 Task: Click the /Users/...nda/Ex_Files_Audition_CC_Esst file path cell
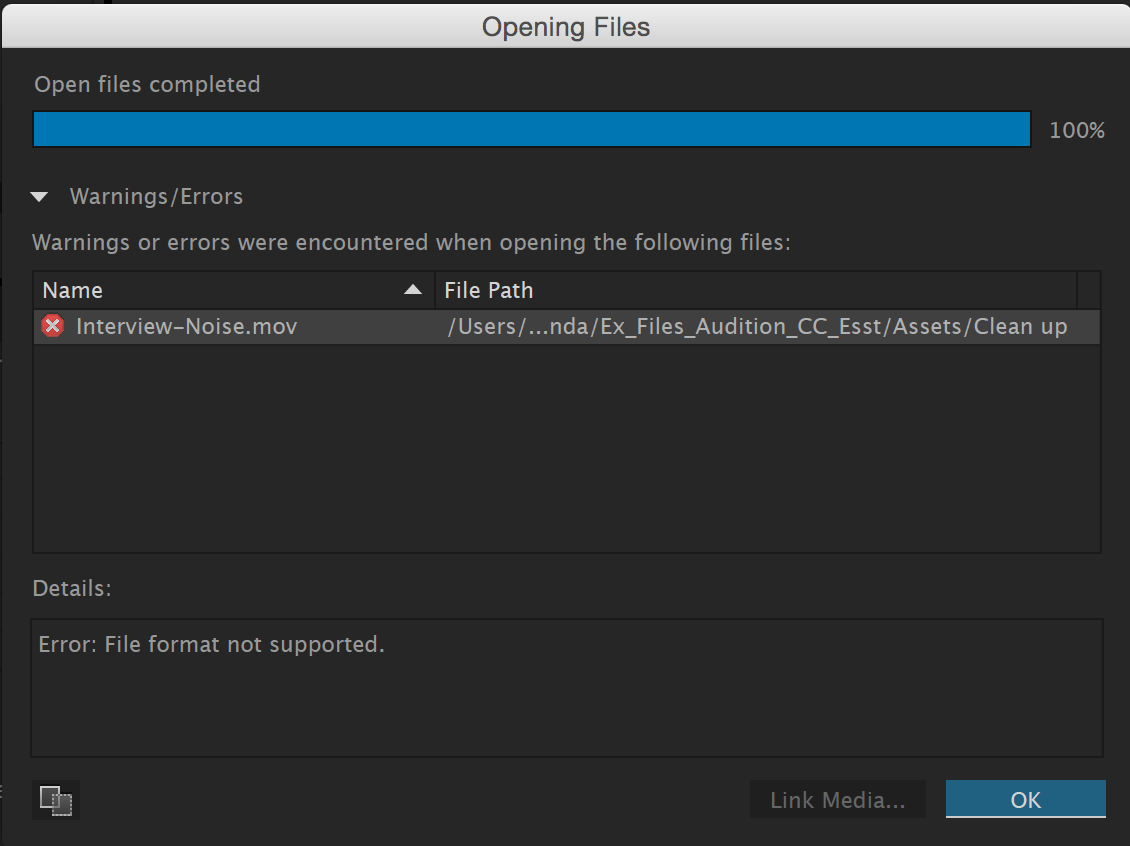pyautogui.click(x=757, y=326)
